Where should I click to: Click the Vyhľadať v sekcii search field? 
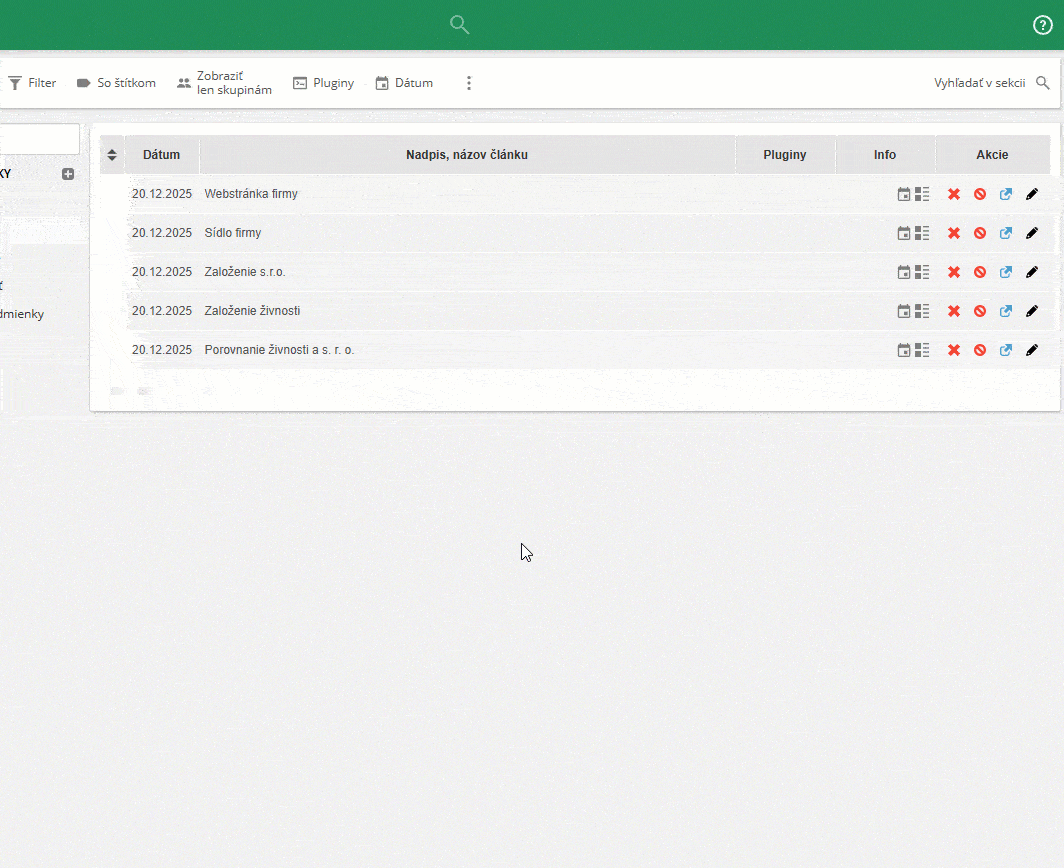pos(980,83)
